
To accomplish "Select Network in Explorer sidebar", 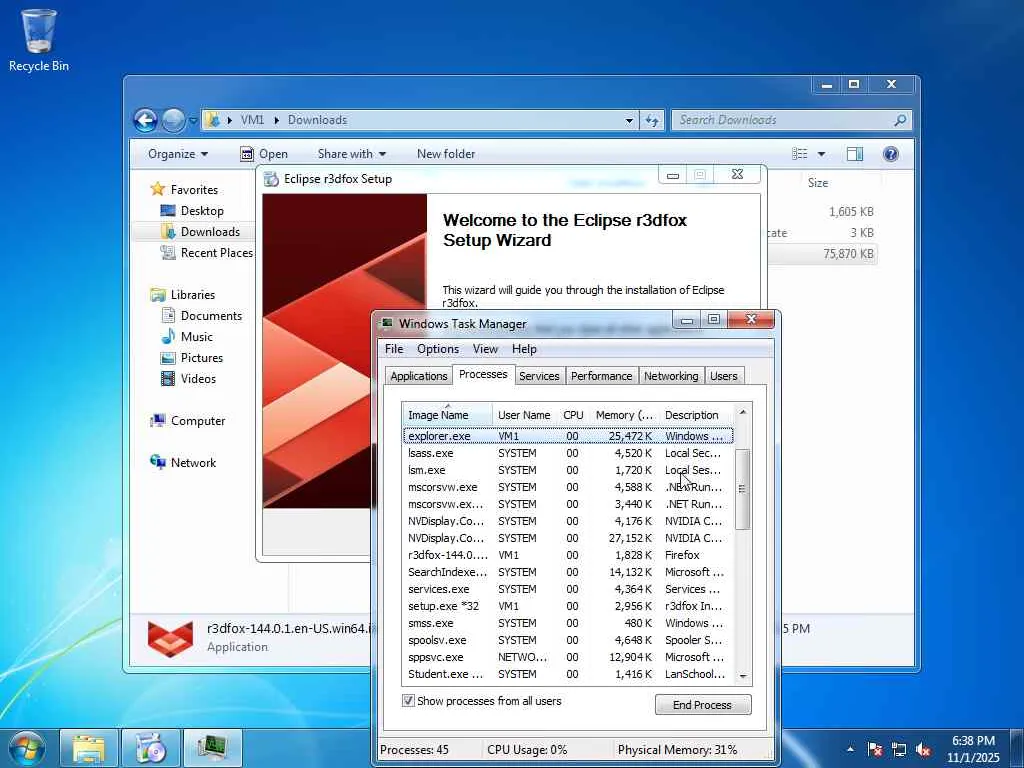I will pyautogui.click(x=193, y=463).
